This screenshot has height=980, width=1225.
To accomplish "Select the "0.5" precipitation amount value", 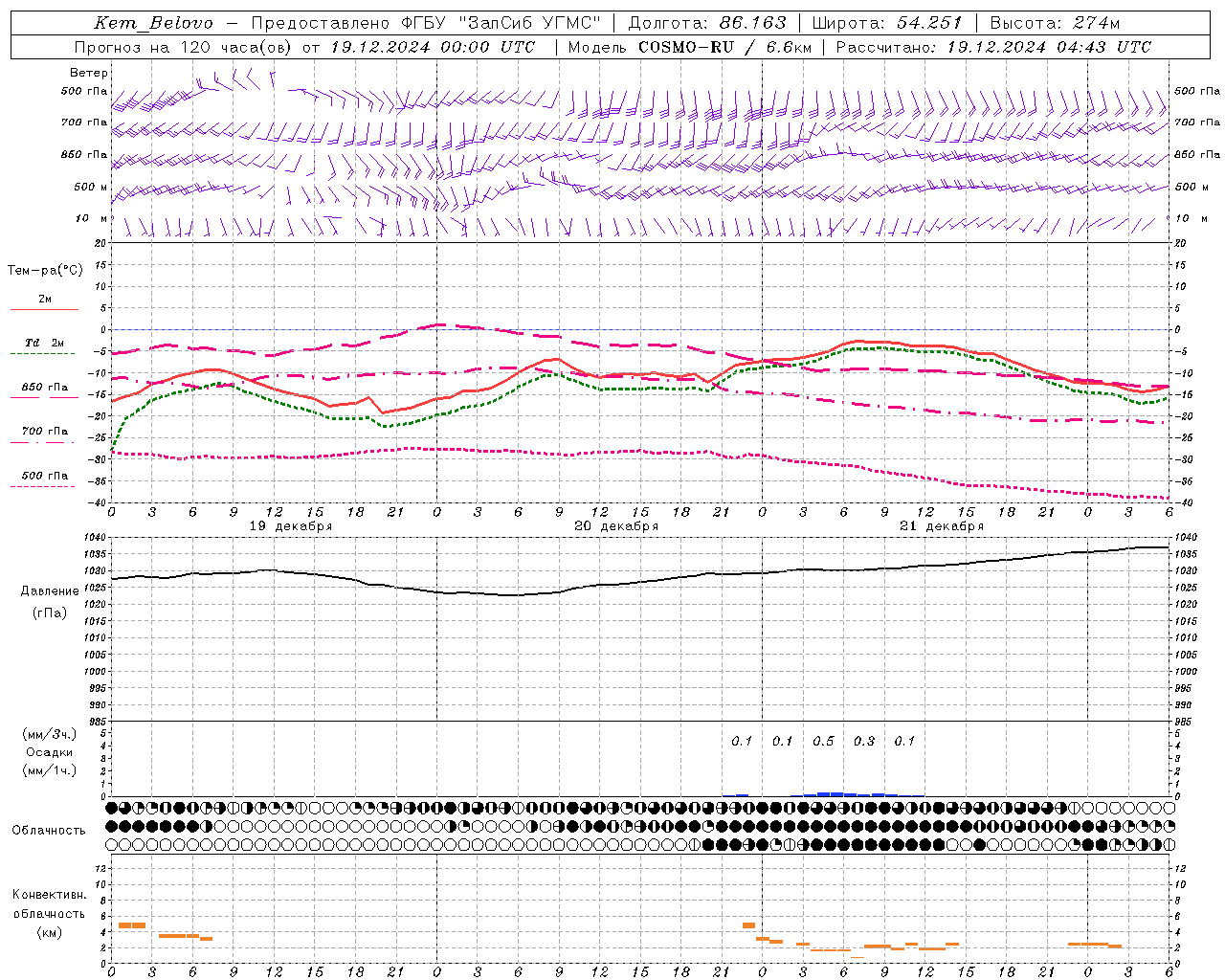I will coord(823,741).
